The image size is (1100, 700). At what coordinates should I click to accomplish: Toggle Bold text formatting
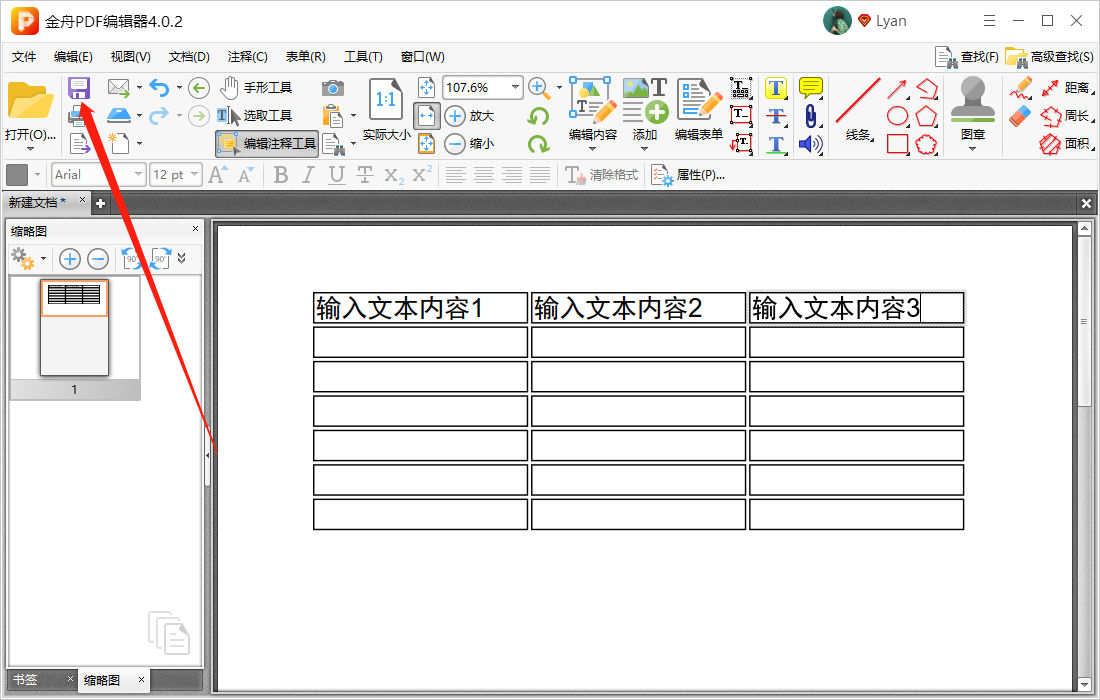coord(281,175)
